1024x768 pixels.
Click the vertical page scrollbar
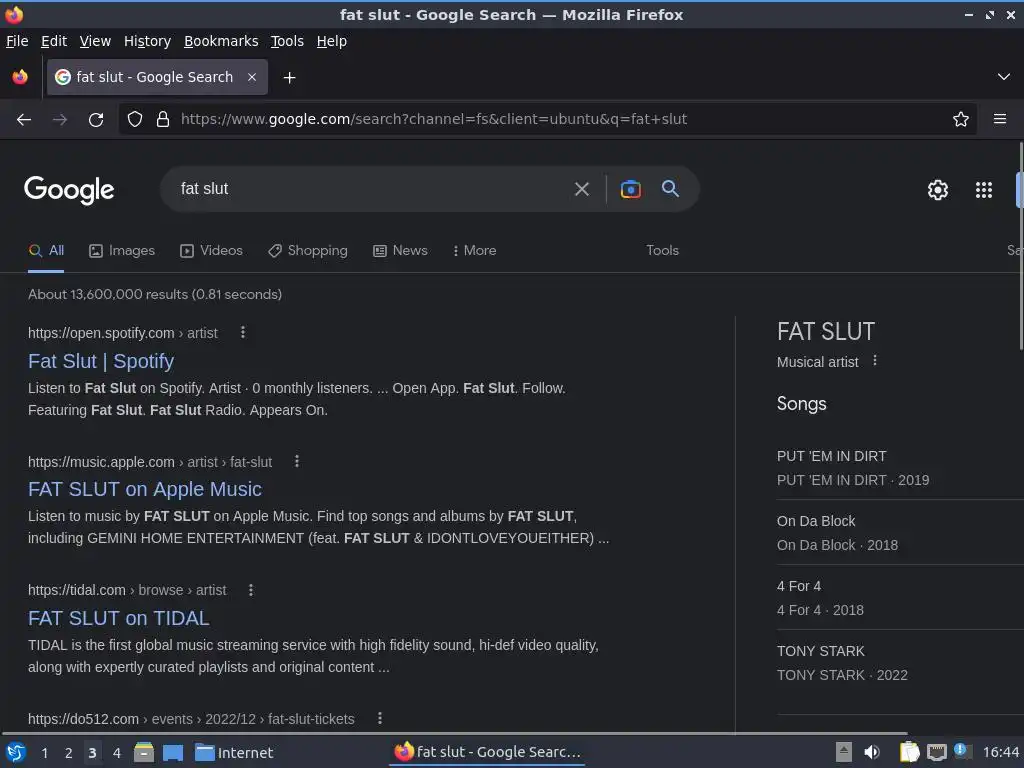pyautogui.click(x=1020, y=245)
